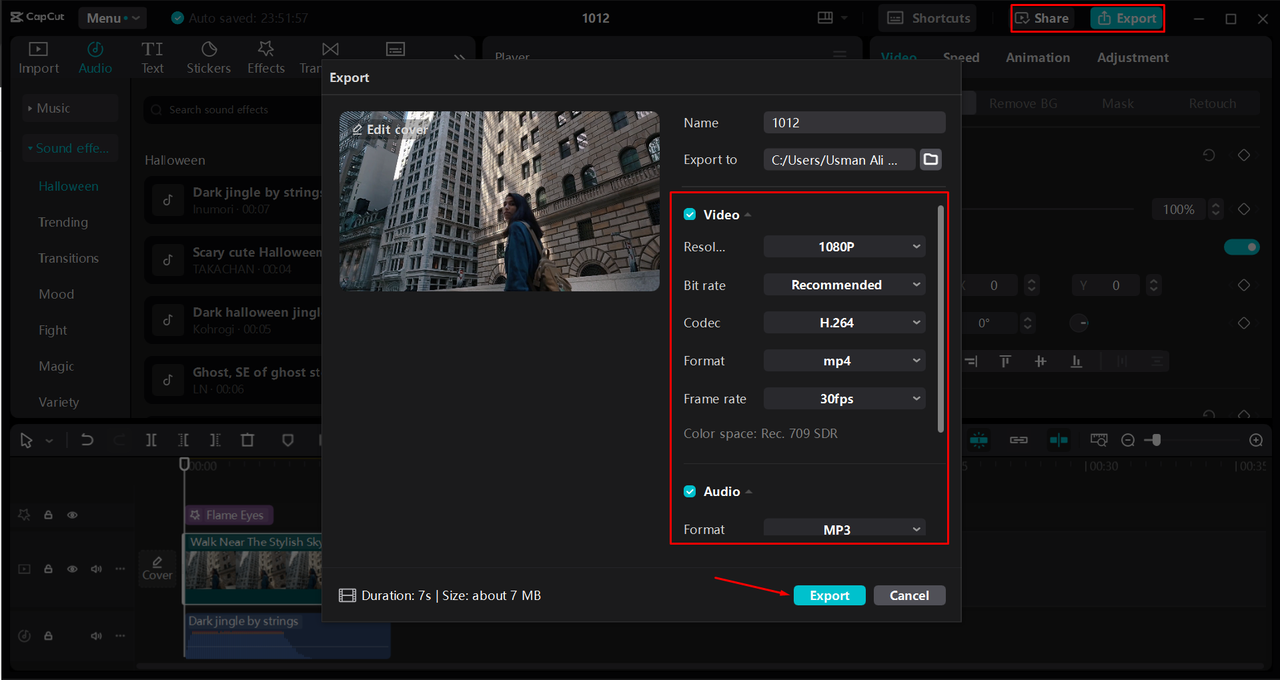Switch to the Adjustment tab
The image size is (1280, 680).
pyautogui.click(x=1133, y=58)
